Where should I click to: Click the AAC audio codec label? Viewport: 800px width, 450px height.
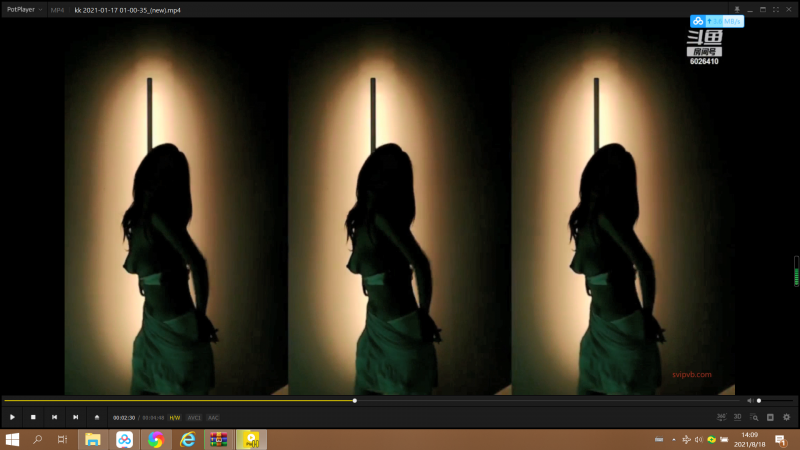[213, 417]
